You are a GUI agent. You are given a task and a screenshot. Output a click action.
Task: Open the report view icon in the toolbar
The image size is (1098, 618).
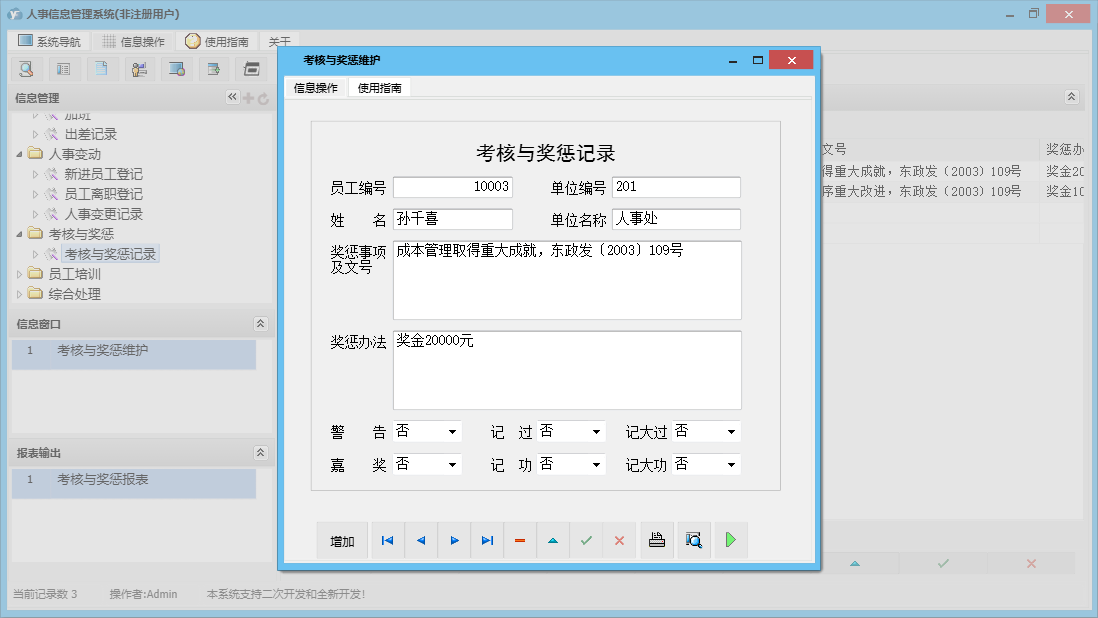[x=63, y=68]
